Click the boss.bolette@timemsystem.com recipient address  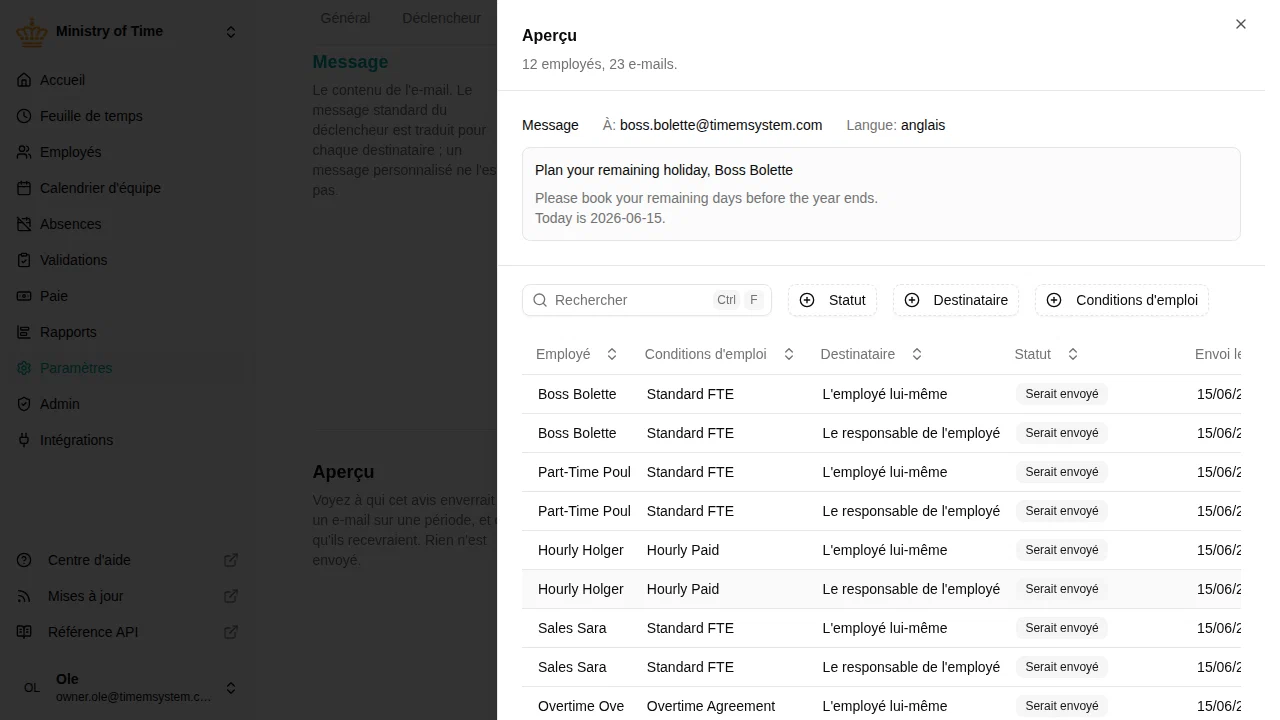[x=721, y=125]
